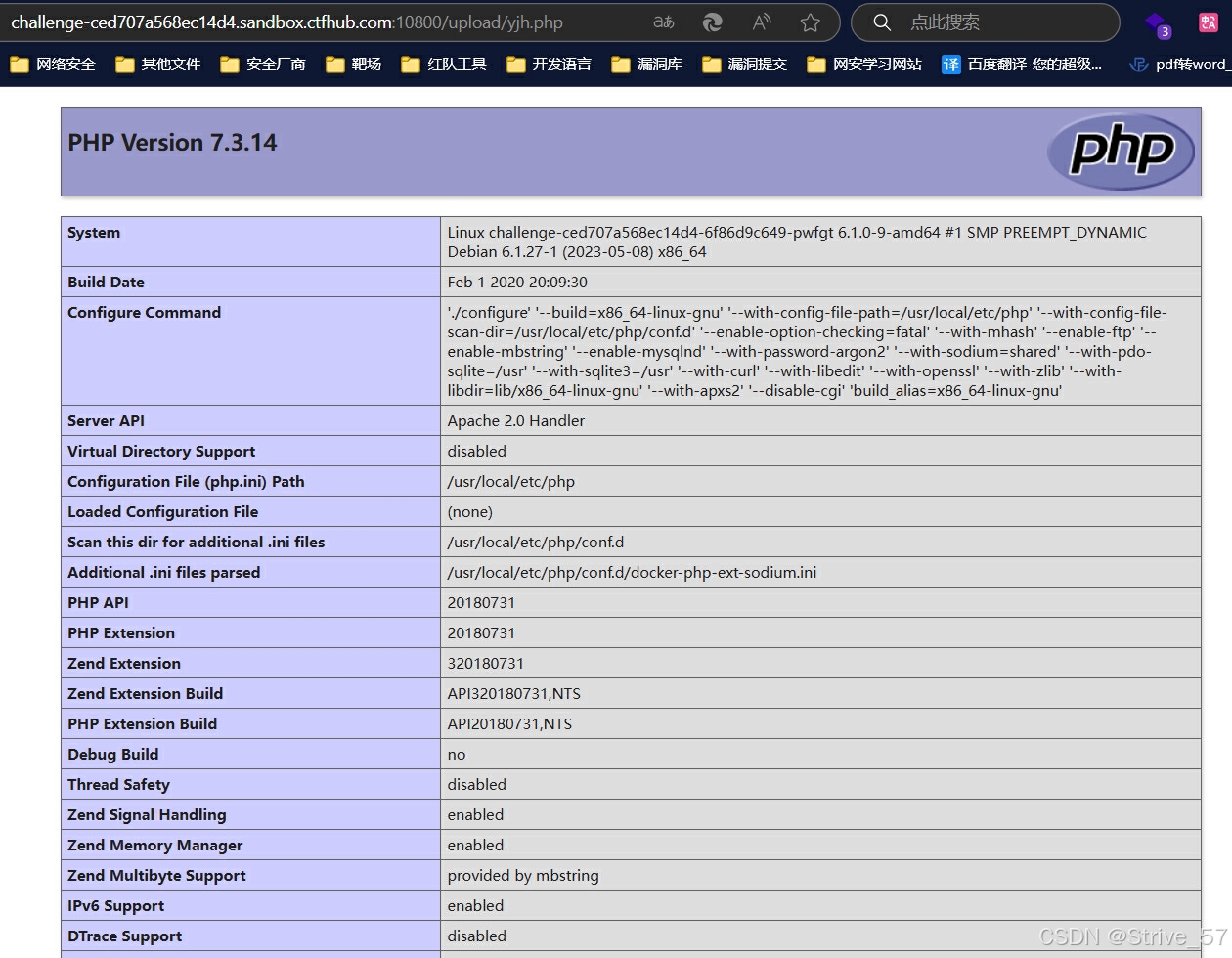The height and width of the screenshot is (958, 1232).
Task: Open the 网安学习网站 bookmark folder
Action: pyautogui.click(x=864, y=65)
